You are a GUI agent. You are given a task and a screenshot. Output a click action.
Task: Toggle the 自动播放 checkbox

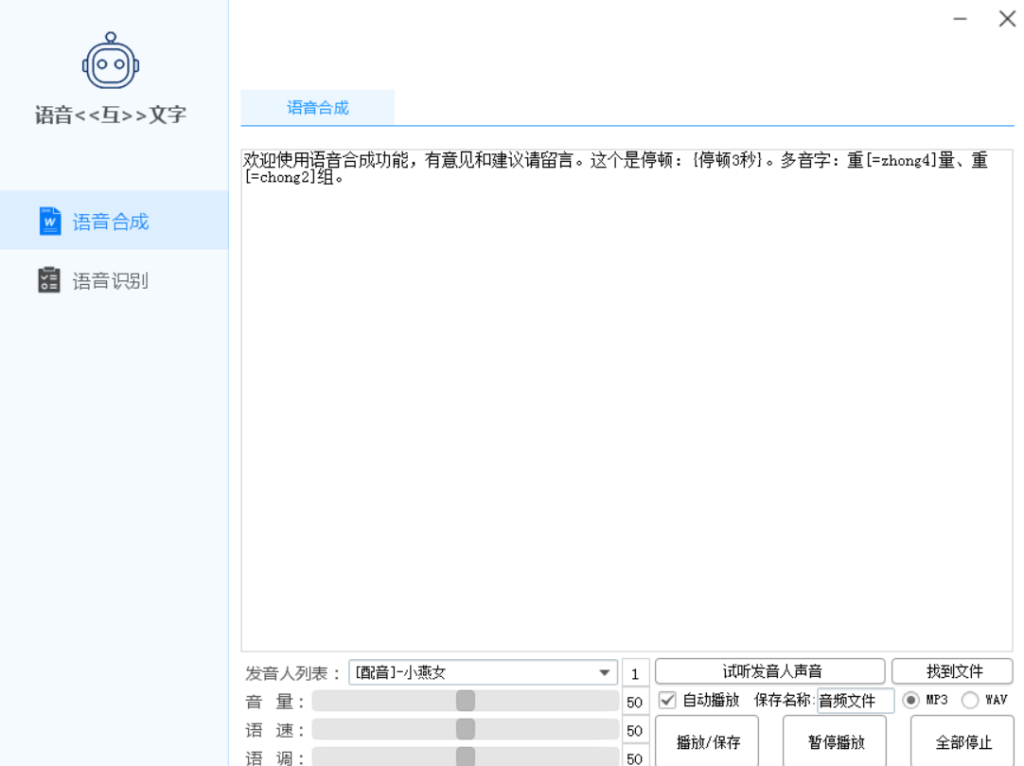click(x=667, y=700)
